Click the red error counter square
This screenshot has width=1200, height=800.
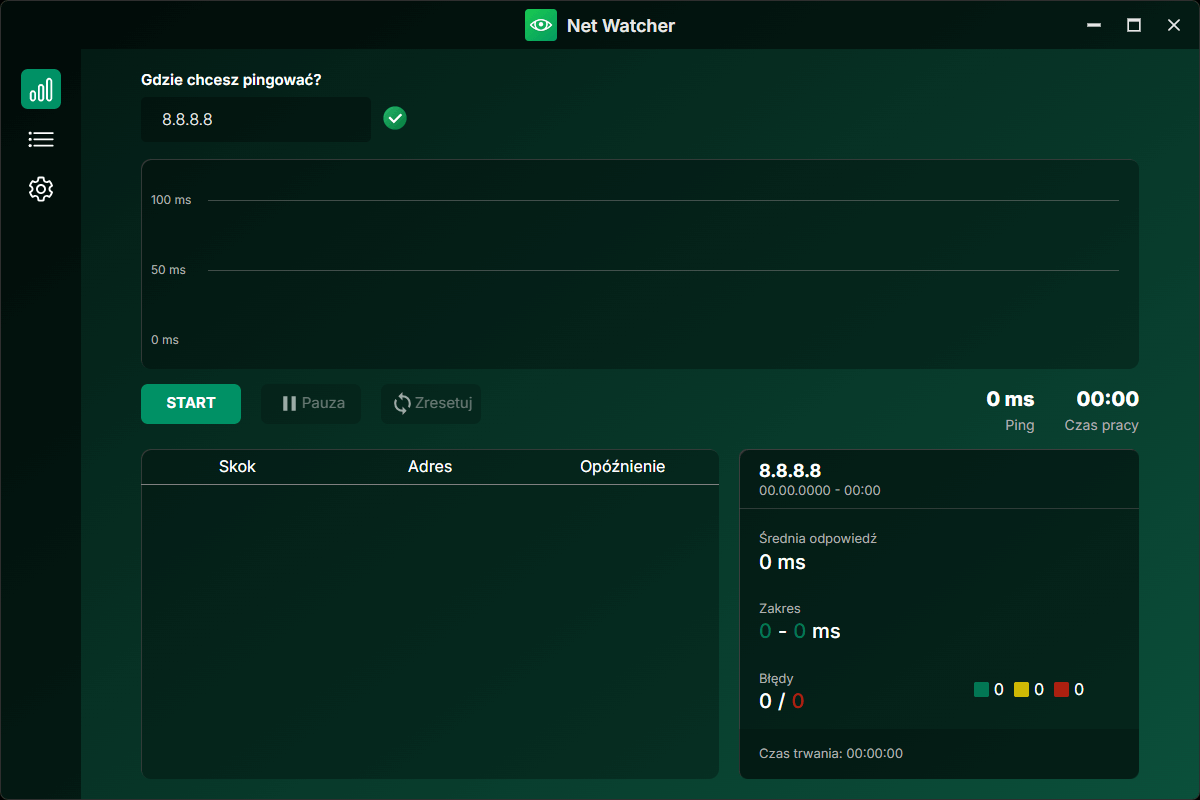(1062, 689)
